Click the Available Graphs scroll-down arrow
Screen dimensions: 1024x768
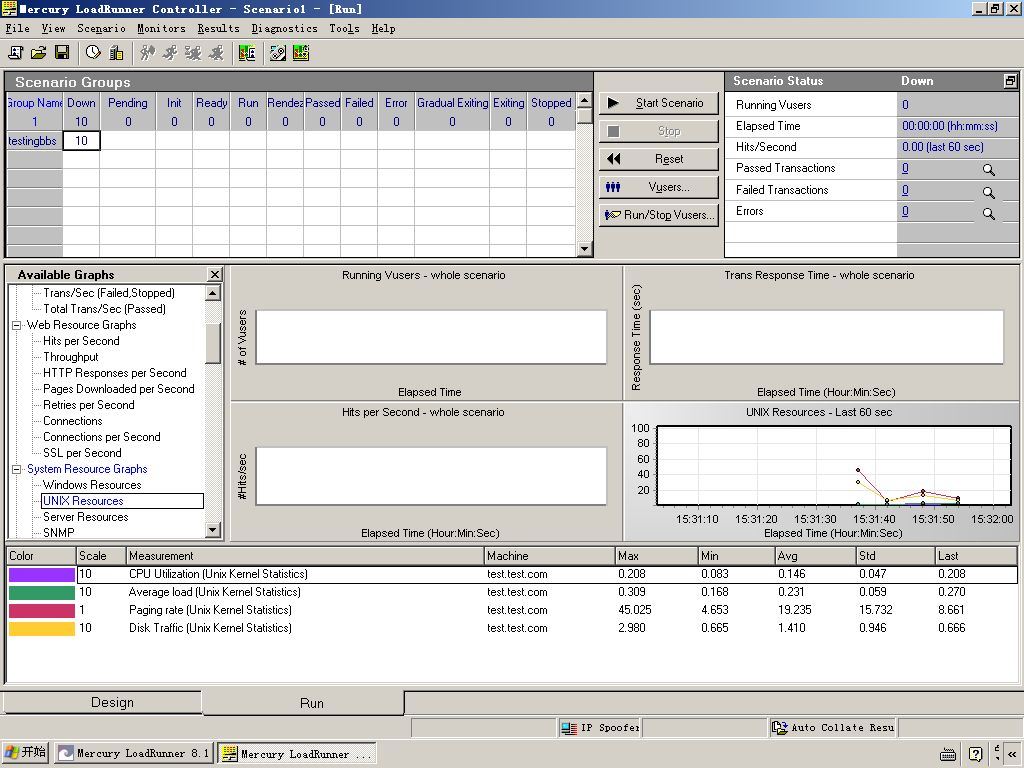213,530
